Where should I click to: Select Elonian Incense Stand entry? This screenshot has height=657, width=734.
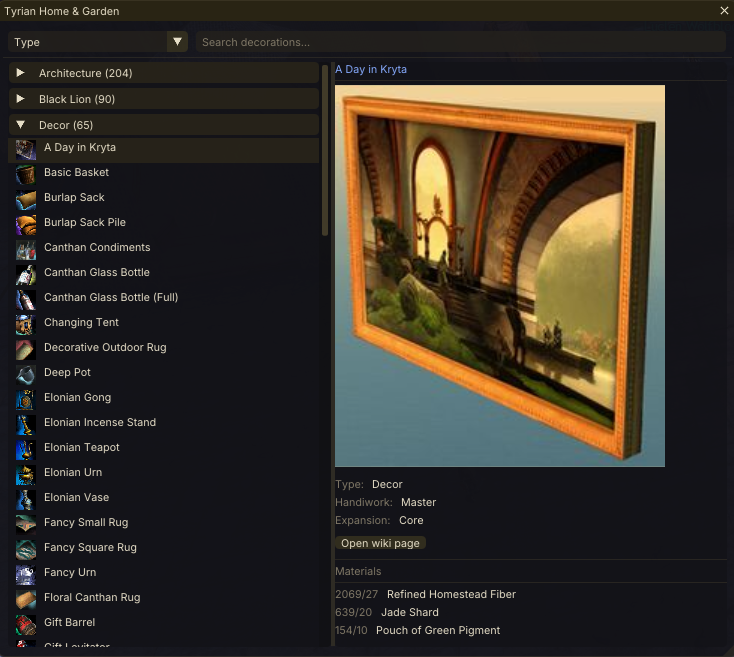coord(164,425)
